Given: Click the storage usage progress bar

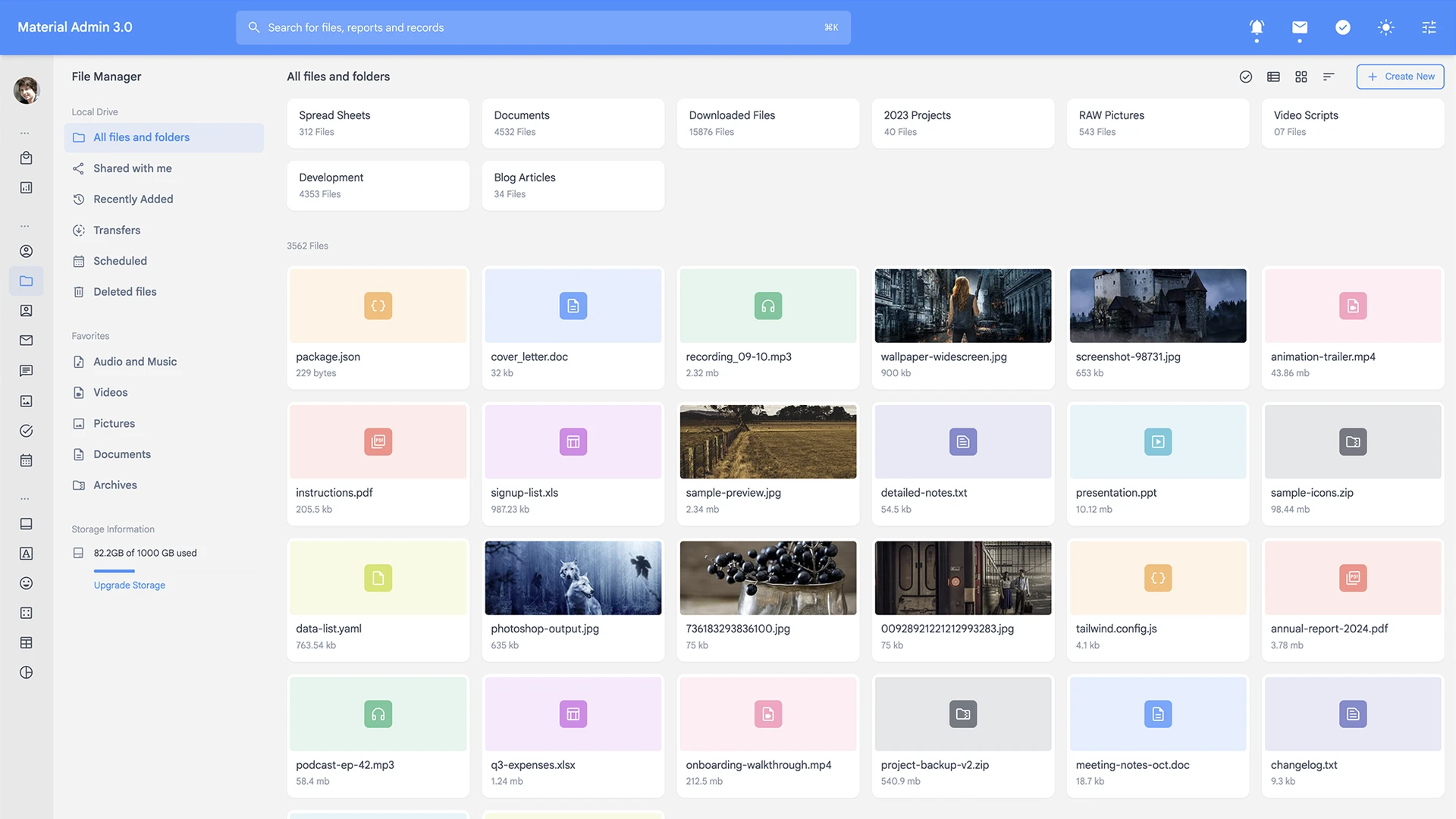Looking at the screenshot, I should 115,570.
